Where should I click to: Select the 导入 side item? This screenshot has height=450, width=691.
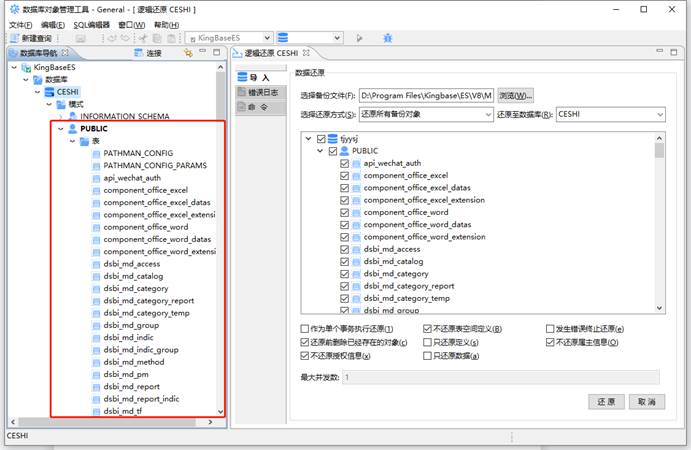(260, 78)
